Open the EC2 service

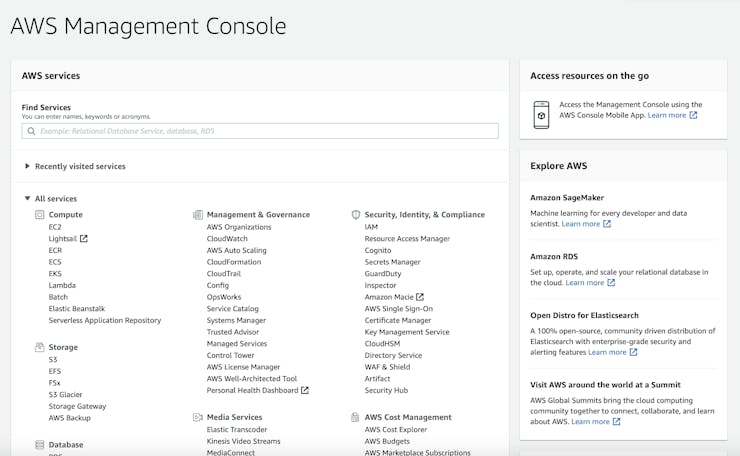point(55,227)
